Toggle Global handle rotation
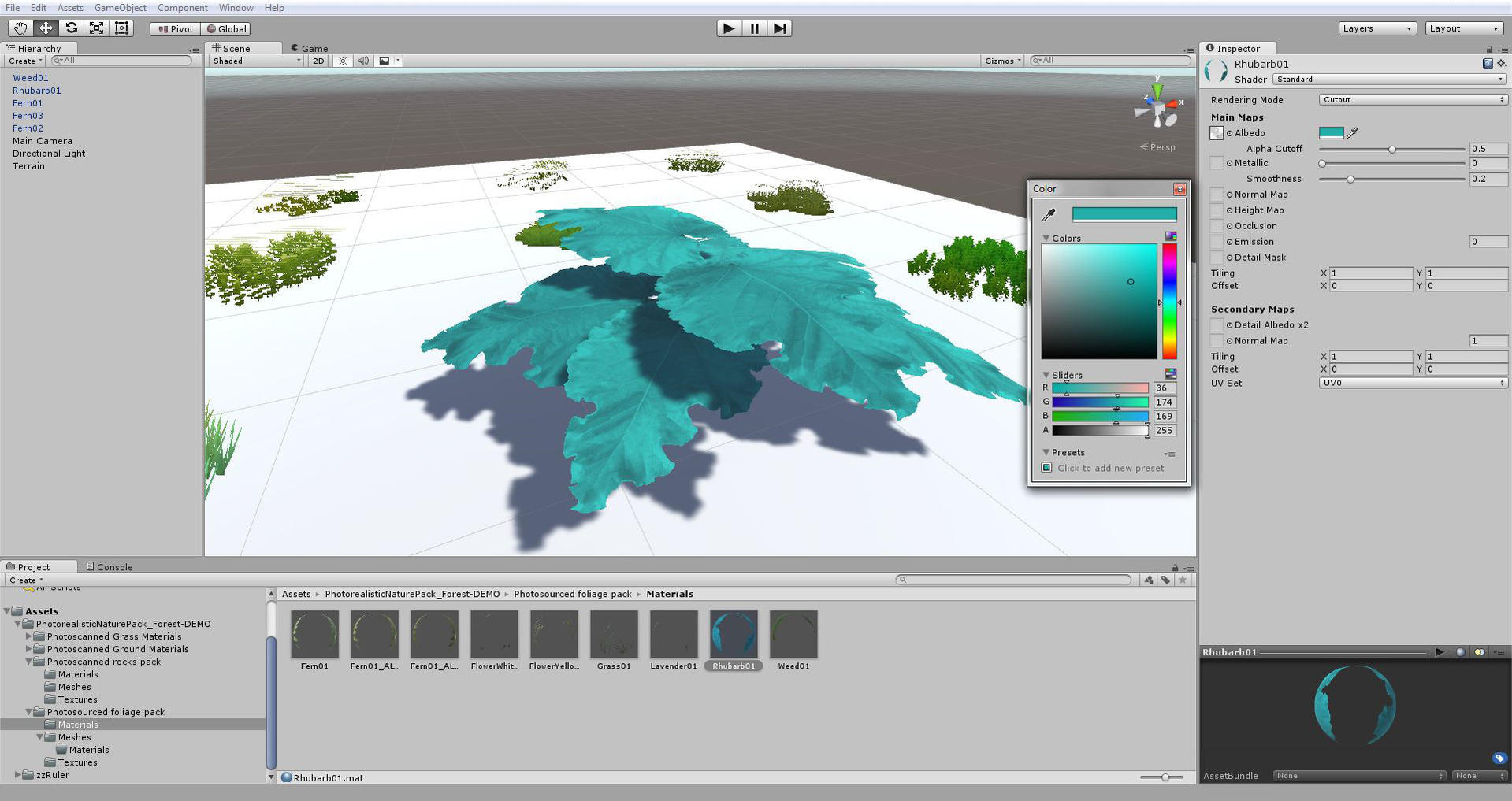1512x801 pixels. coord(226,28)
